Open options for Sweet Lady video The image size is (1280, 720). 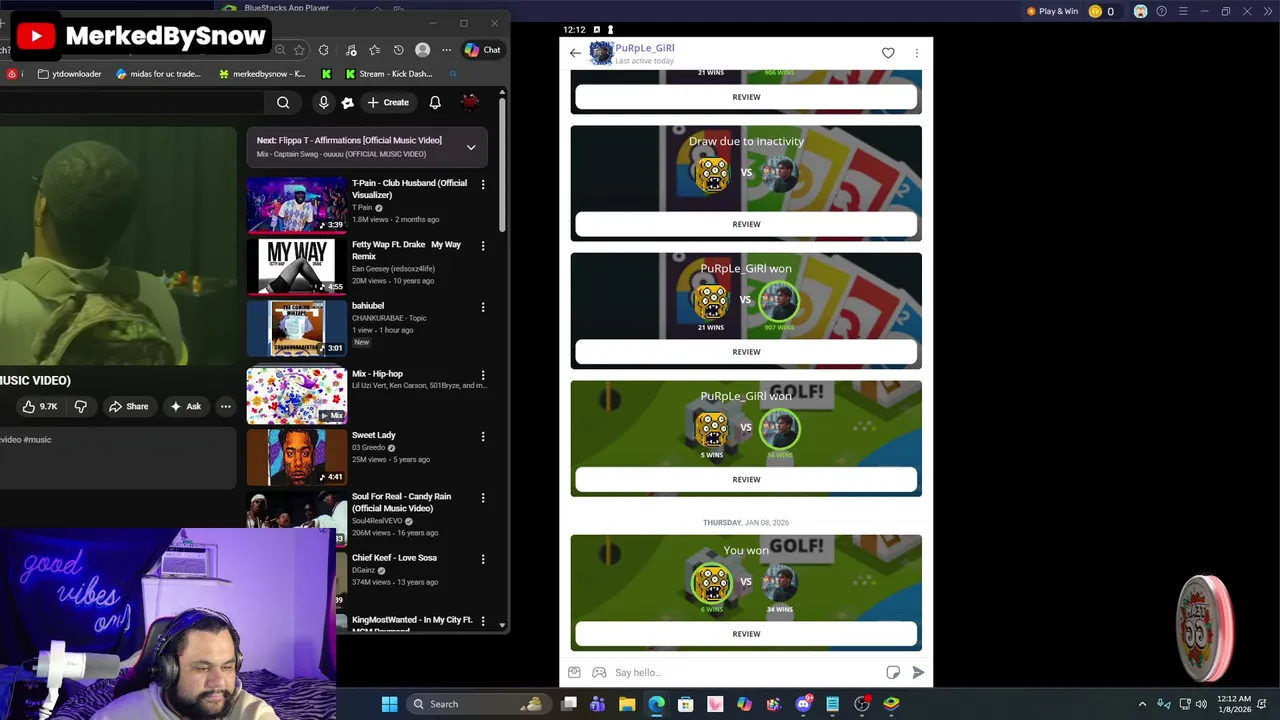[483, 437]
